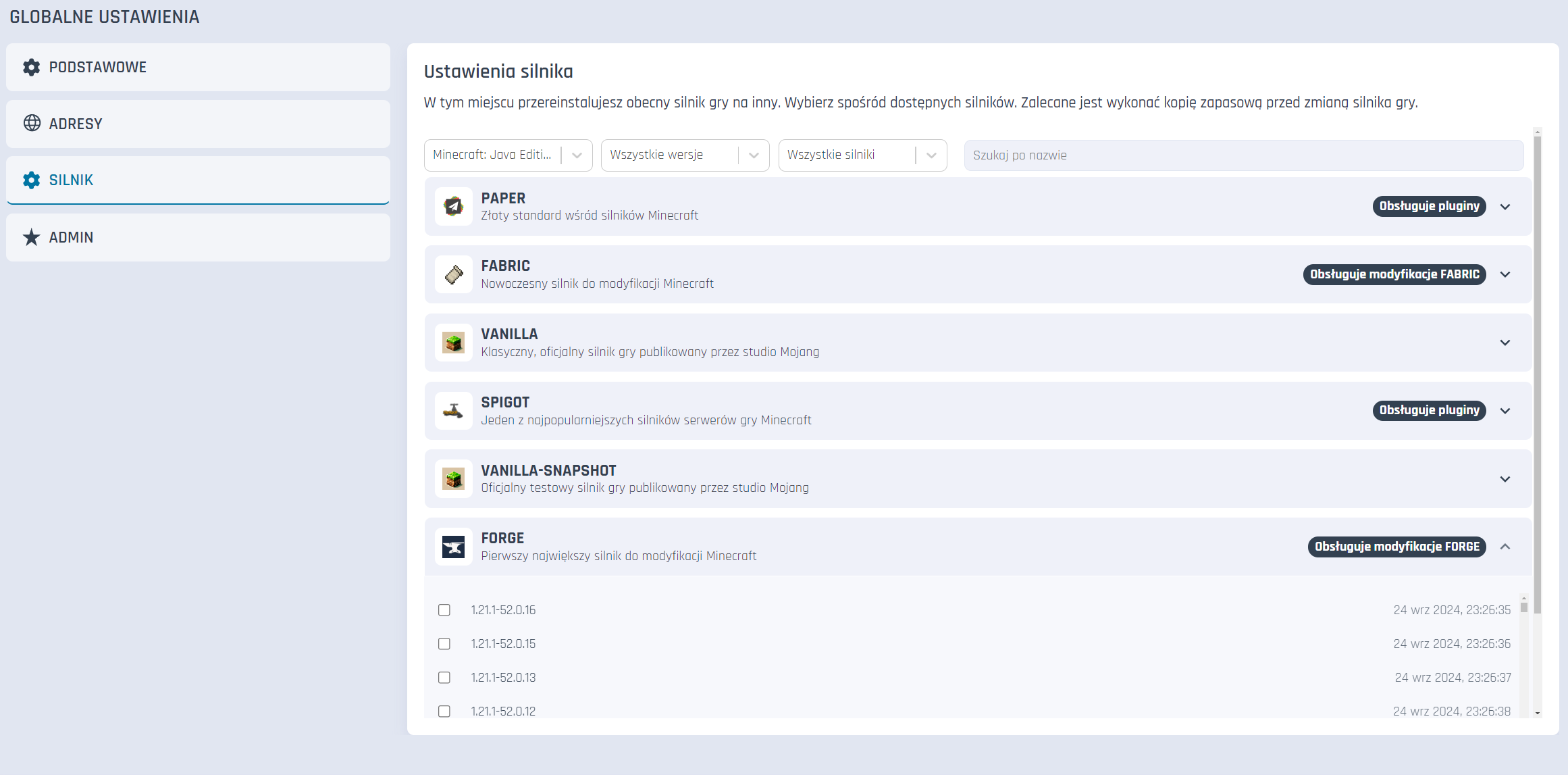
Task: Check the 1.21.1-52.0.16 Forge version checkbox
Action: click(x=444, y=610)
